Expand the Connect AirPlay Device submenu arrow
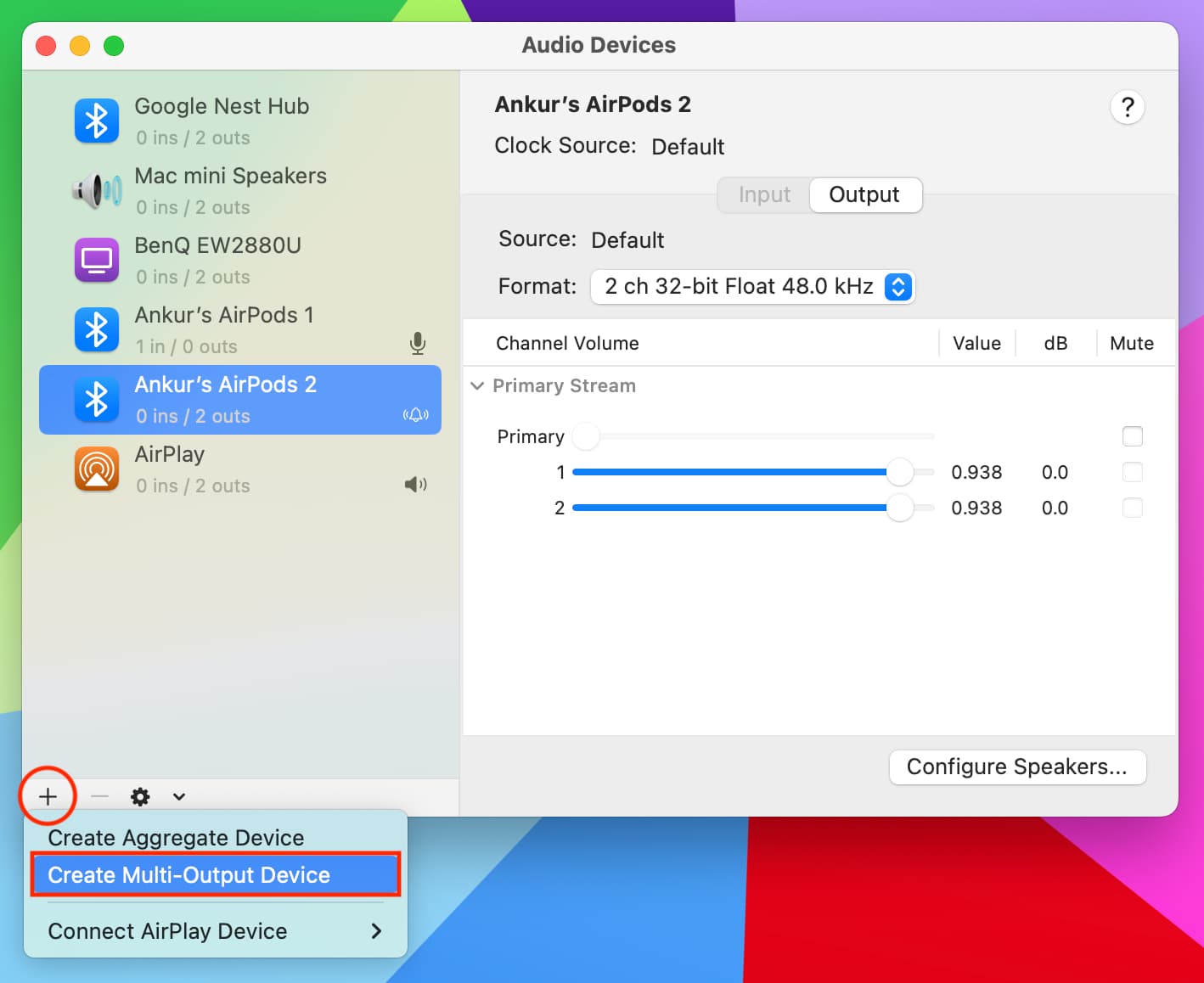The image size is (1204, 983). [x=376, y=931]
